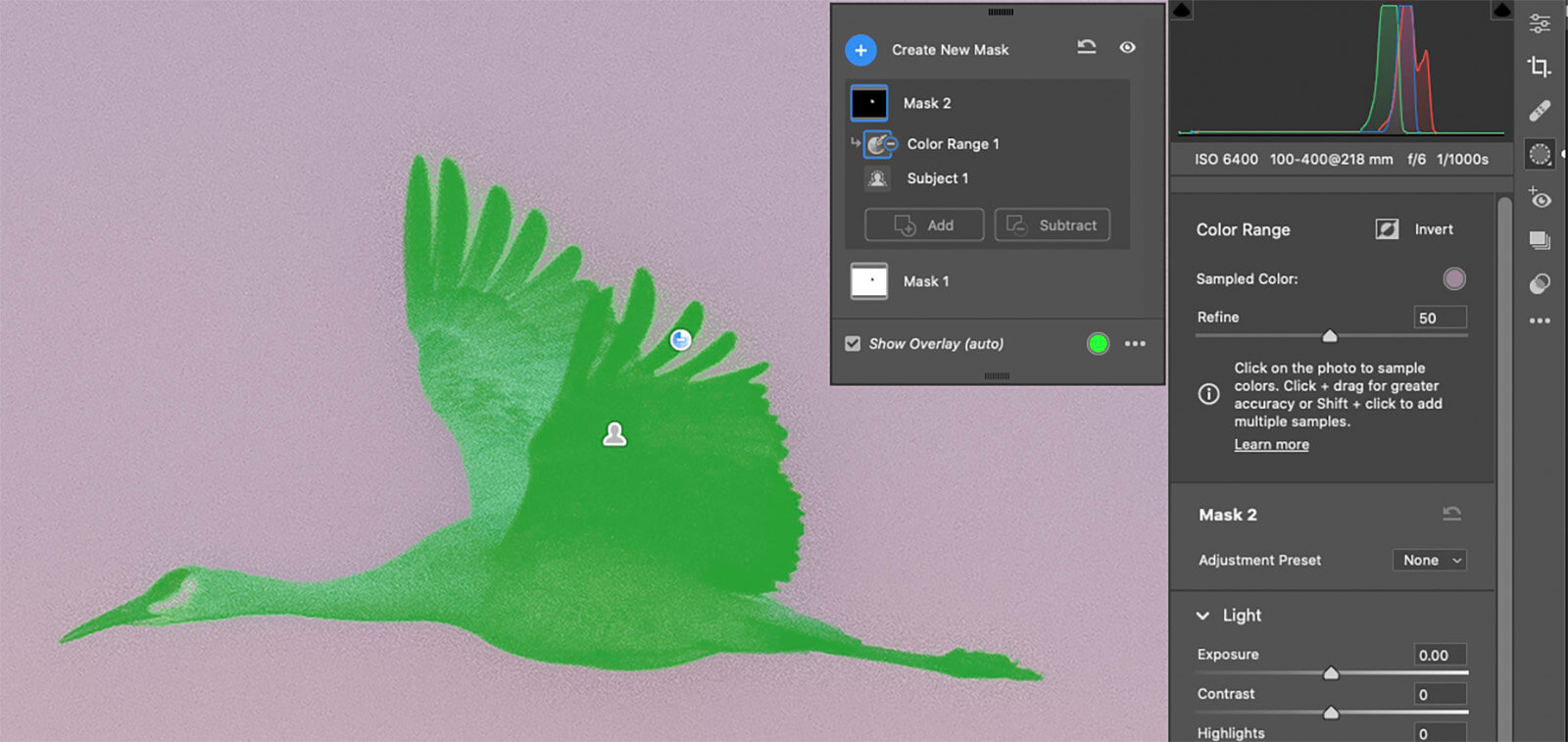Screen dimensions: 1568x742
Task: Click the green overlay color swatch
Action: tap(1098, 344)
